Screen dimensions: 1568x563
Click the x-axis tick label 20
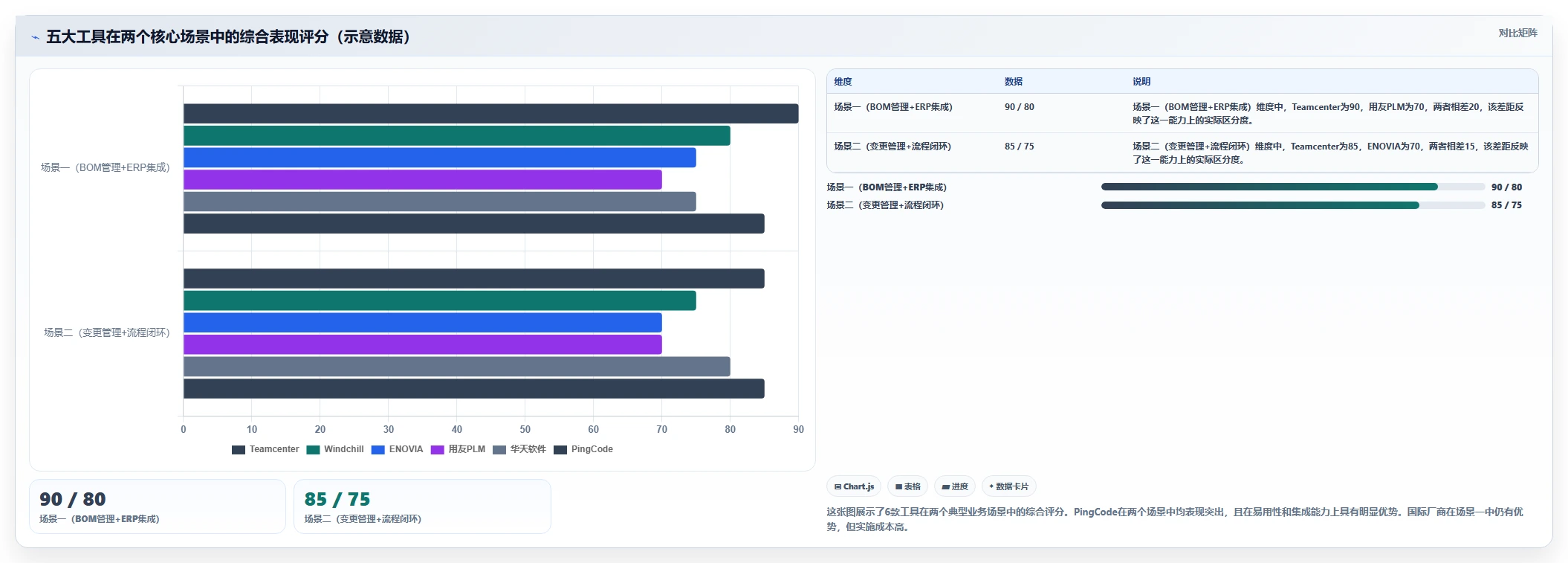(x=320, y=430)
